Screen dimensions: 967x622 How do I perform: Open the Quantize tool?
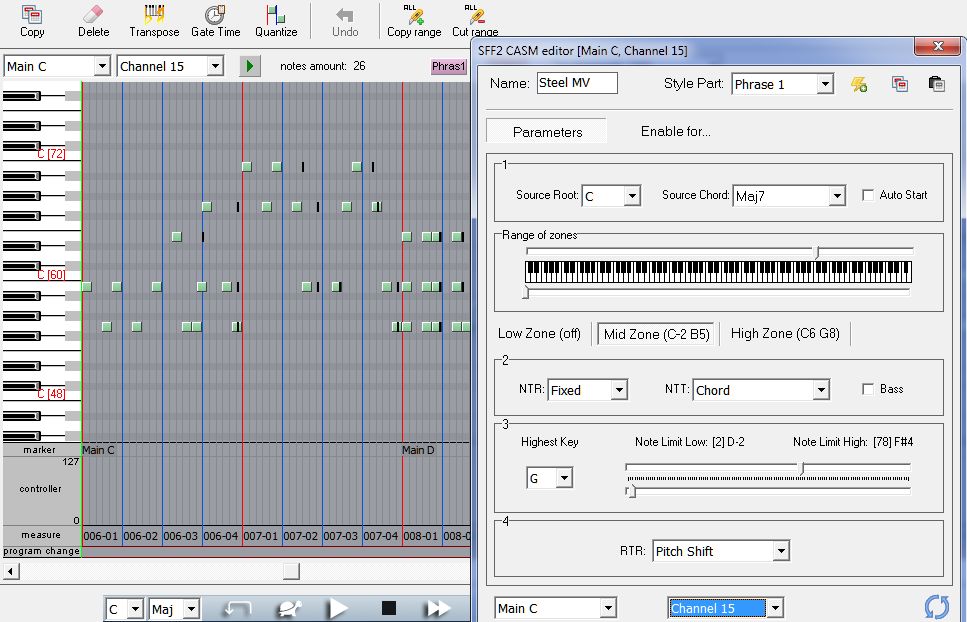pos(275,15)
